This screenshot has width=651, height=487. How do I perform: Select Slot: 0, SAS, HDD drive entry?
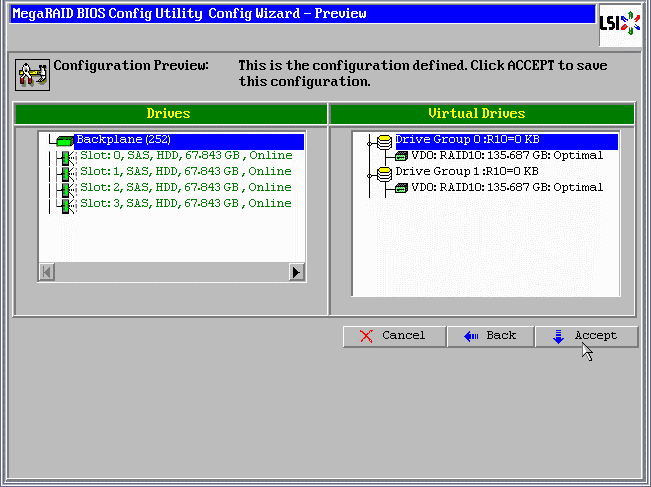pos(186,156)
